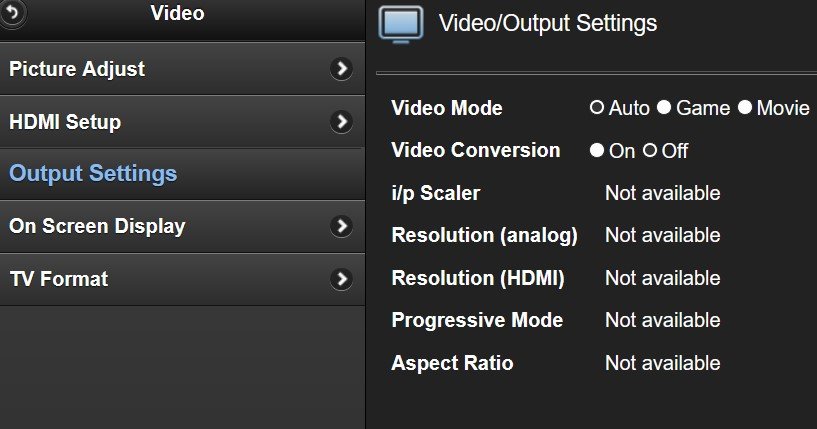Open the Picture Adjust menu item

[77, 69]
